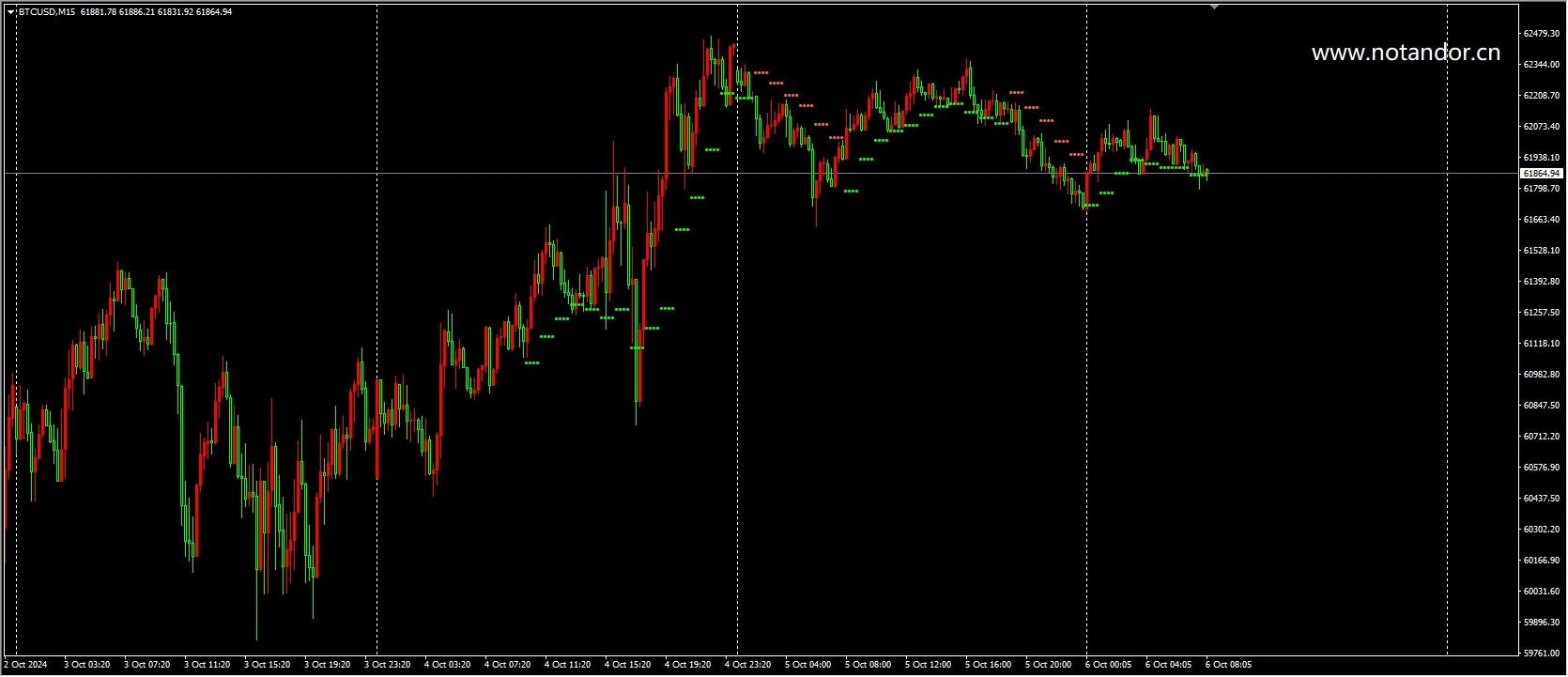The height and width of the screenshot is (677, 1568).
Task: Select the gray chart shift triangle marker
Action: (x=1214, y=8)
